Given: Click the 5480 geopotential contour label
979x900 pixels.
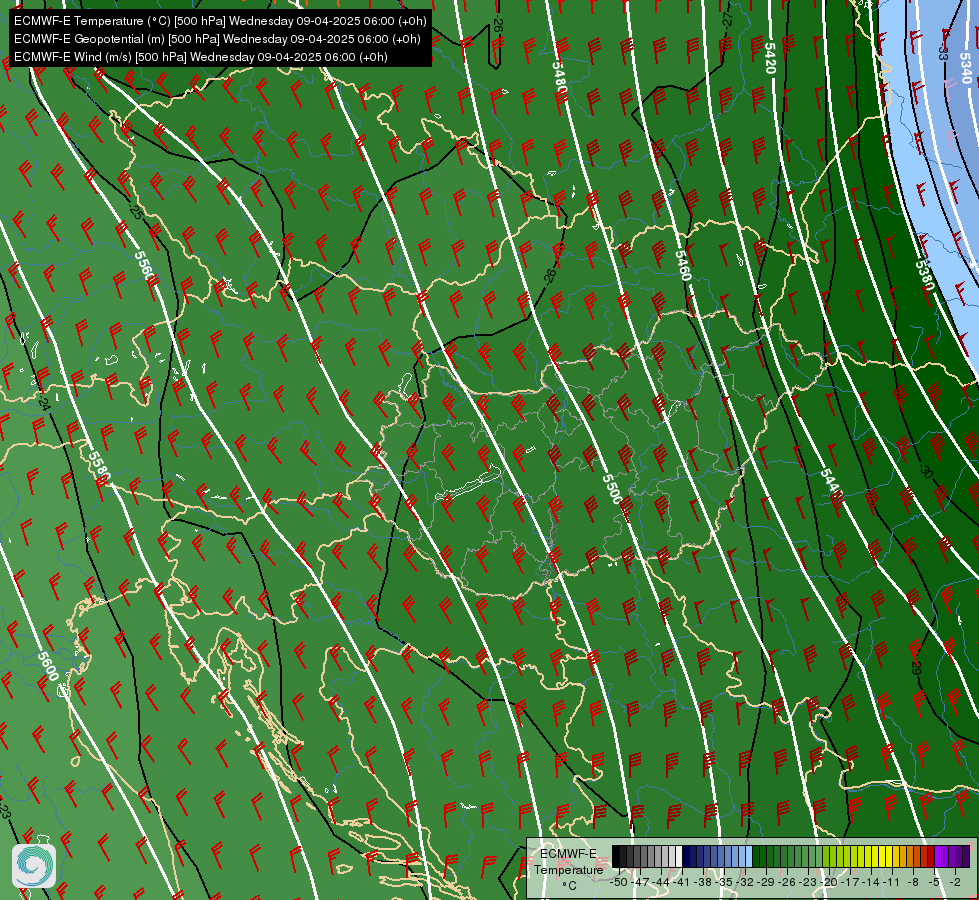Looking at the screenshot, I should point(559,76).
